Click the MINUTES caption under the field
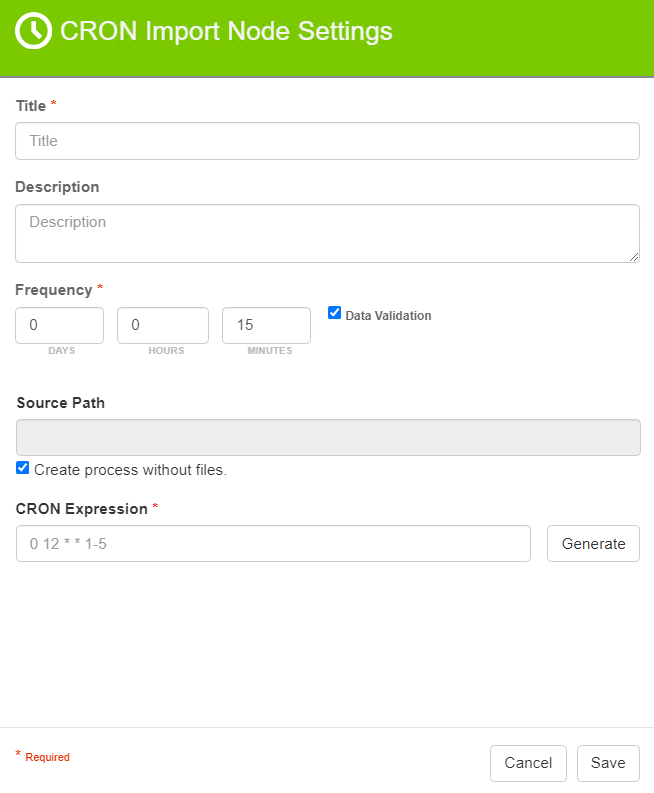The image size is (654, 793). coord(270,350)
